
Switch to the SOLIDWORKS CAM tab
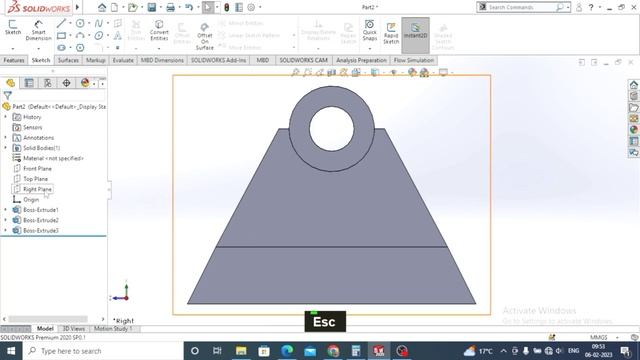pyautogui.click(x=303, y=60)
